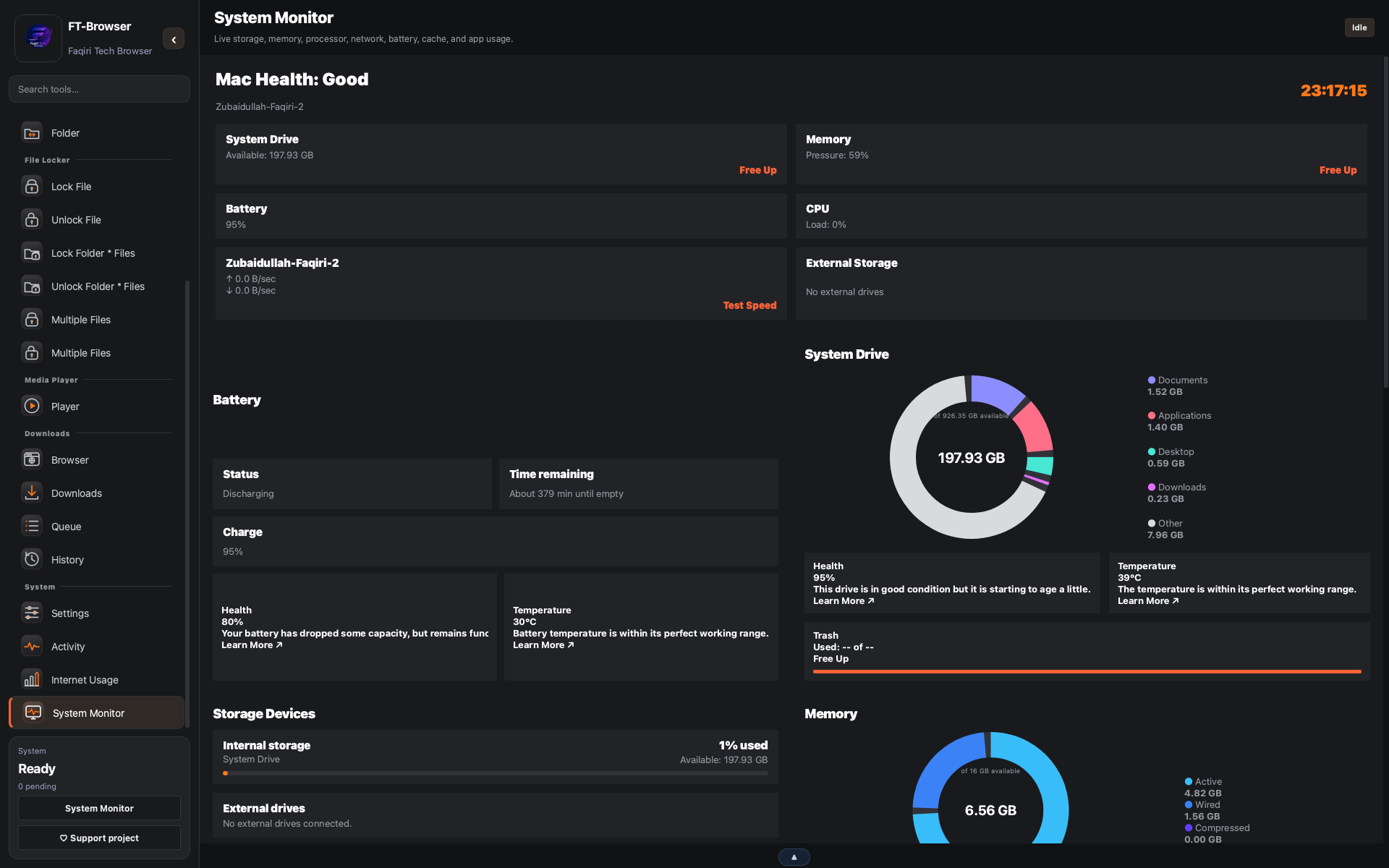
Task: Go to Lock File menu entry
Action: (x=97, y=187)
